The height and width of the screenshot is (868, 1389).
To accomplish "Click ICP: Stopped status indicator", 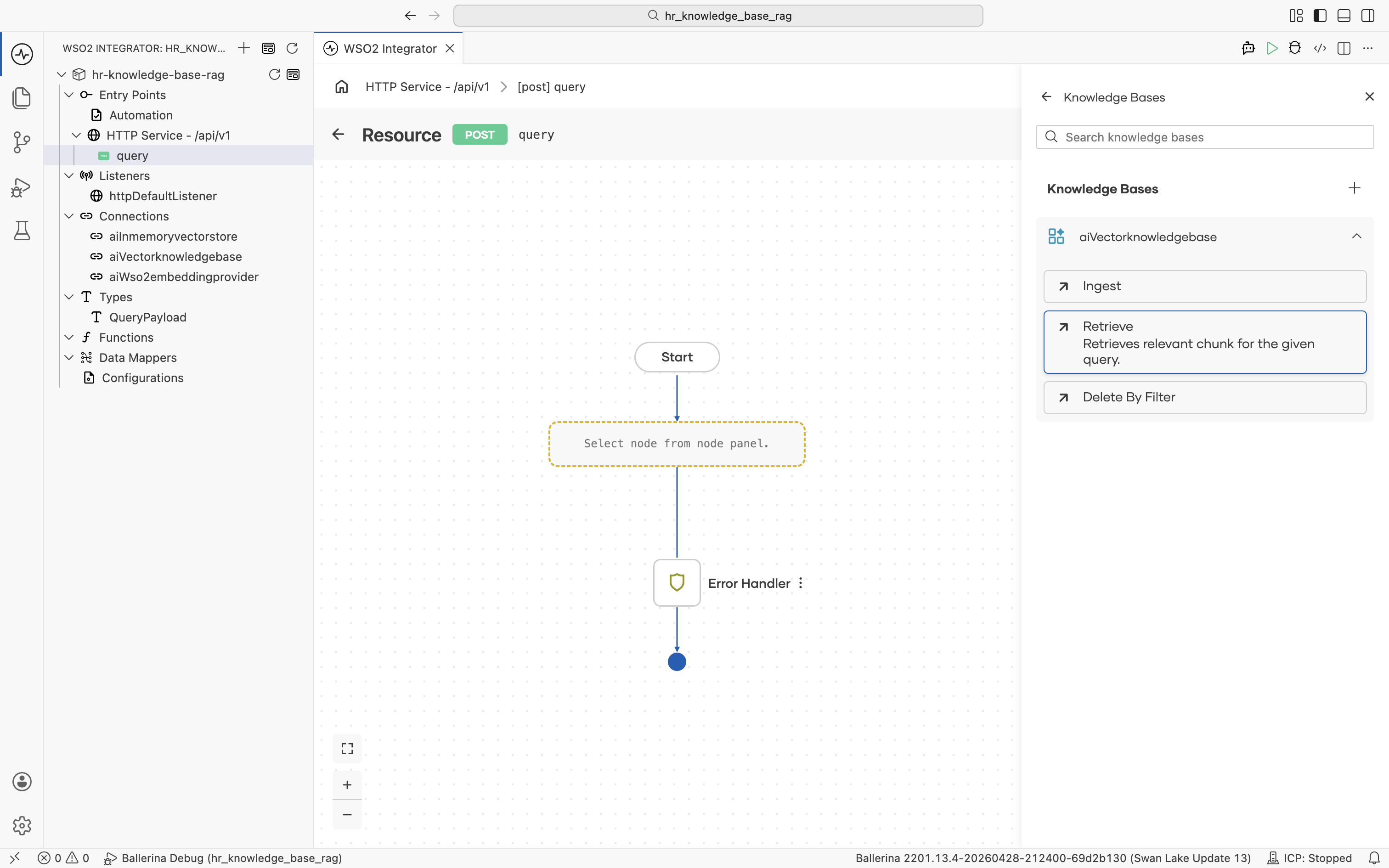I will 1310,858.
